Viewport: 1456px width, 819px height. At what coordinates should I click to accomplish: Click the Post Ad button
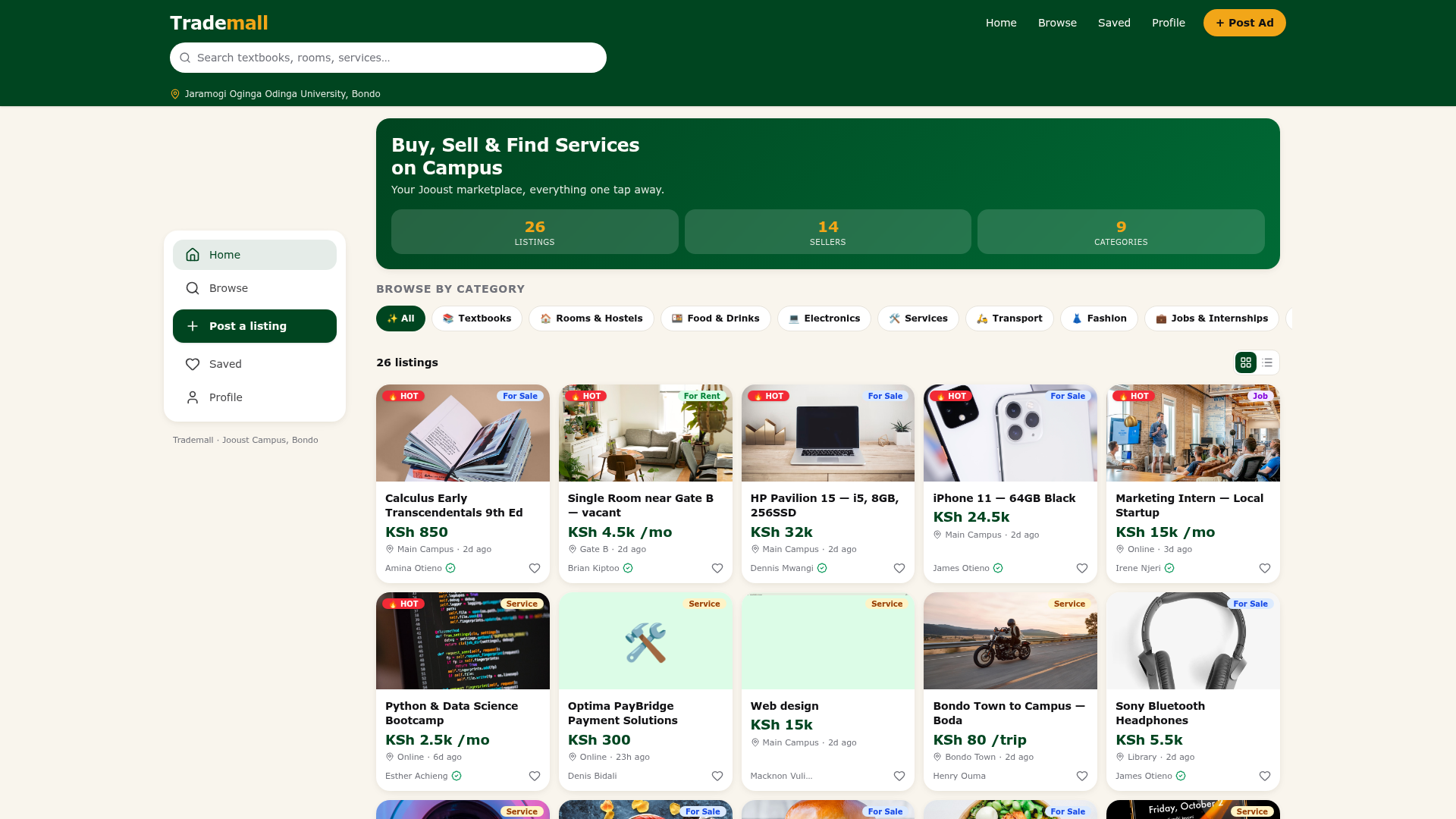(x=1244, y=23)
